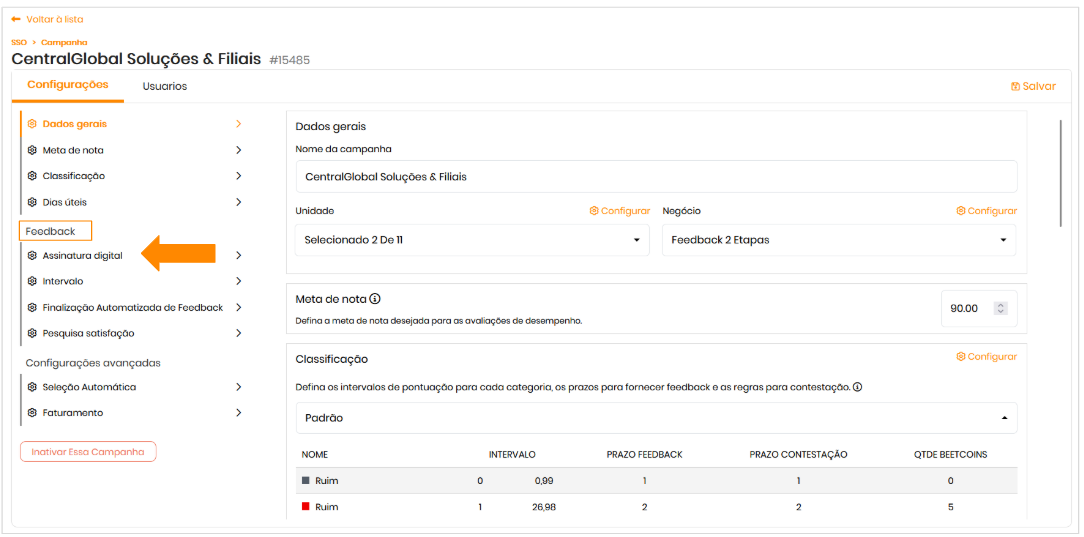Expand the Dias úteis chevron arrow
The width and height of the screenshot is (1084, 537).
(238, 202)
